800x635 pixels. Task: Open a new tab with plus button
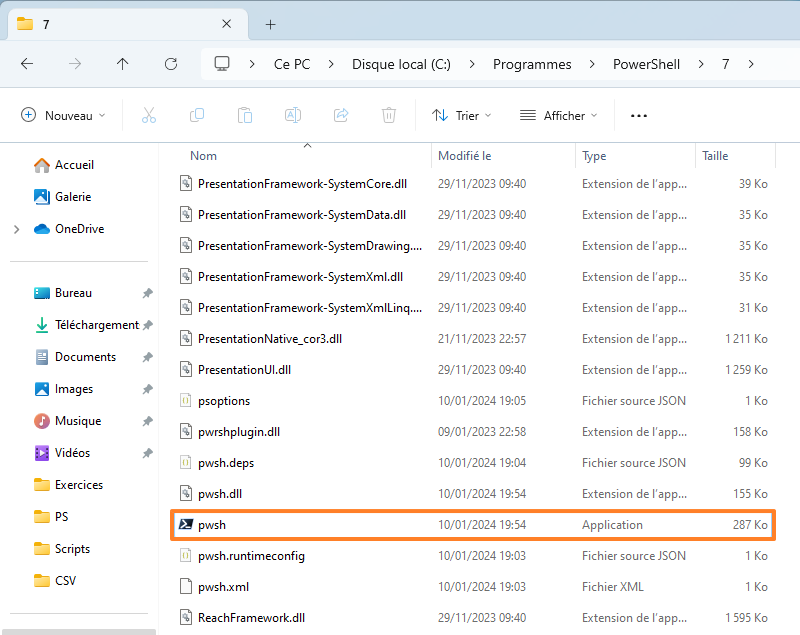270,24
